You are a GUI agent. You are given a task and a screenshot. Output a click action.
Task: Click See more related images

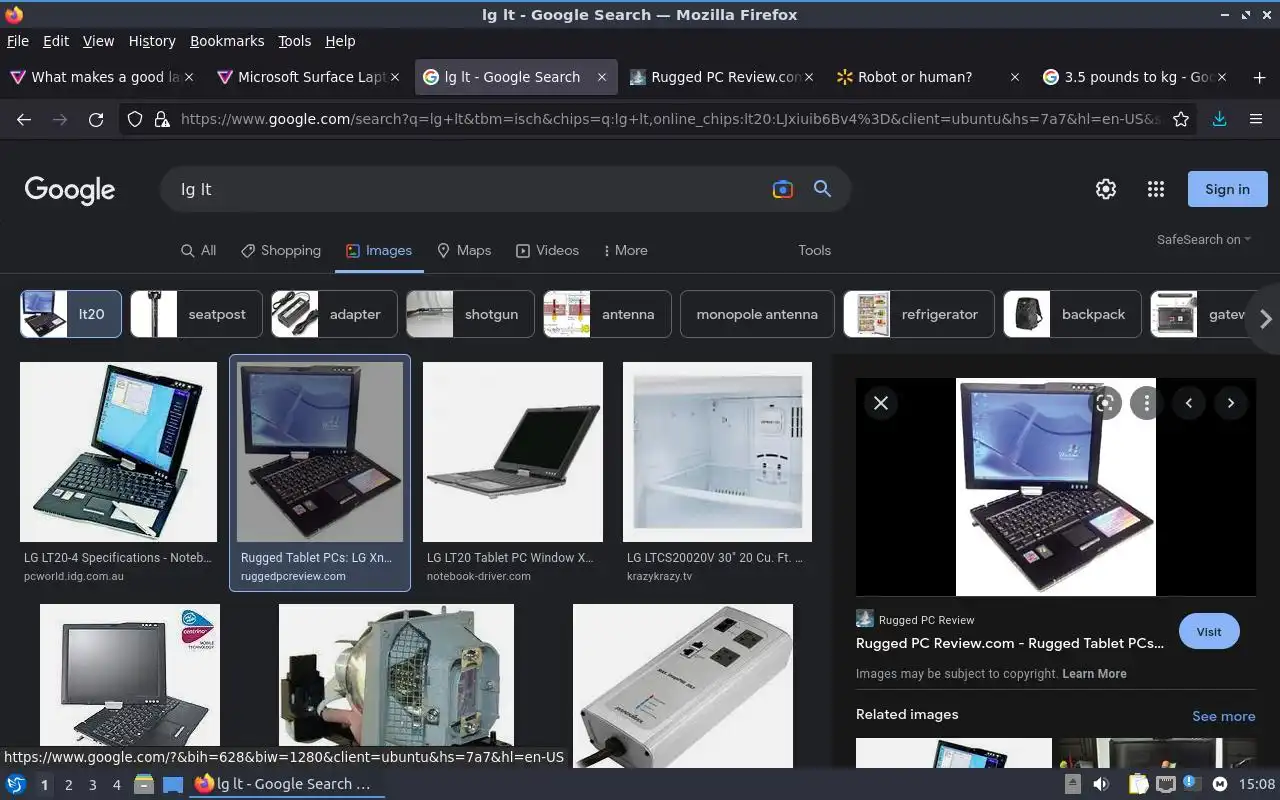click(x=1223, y=716)
